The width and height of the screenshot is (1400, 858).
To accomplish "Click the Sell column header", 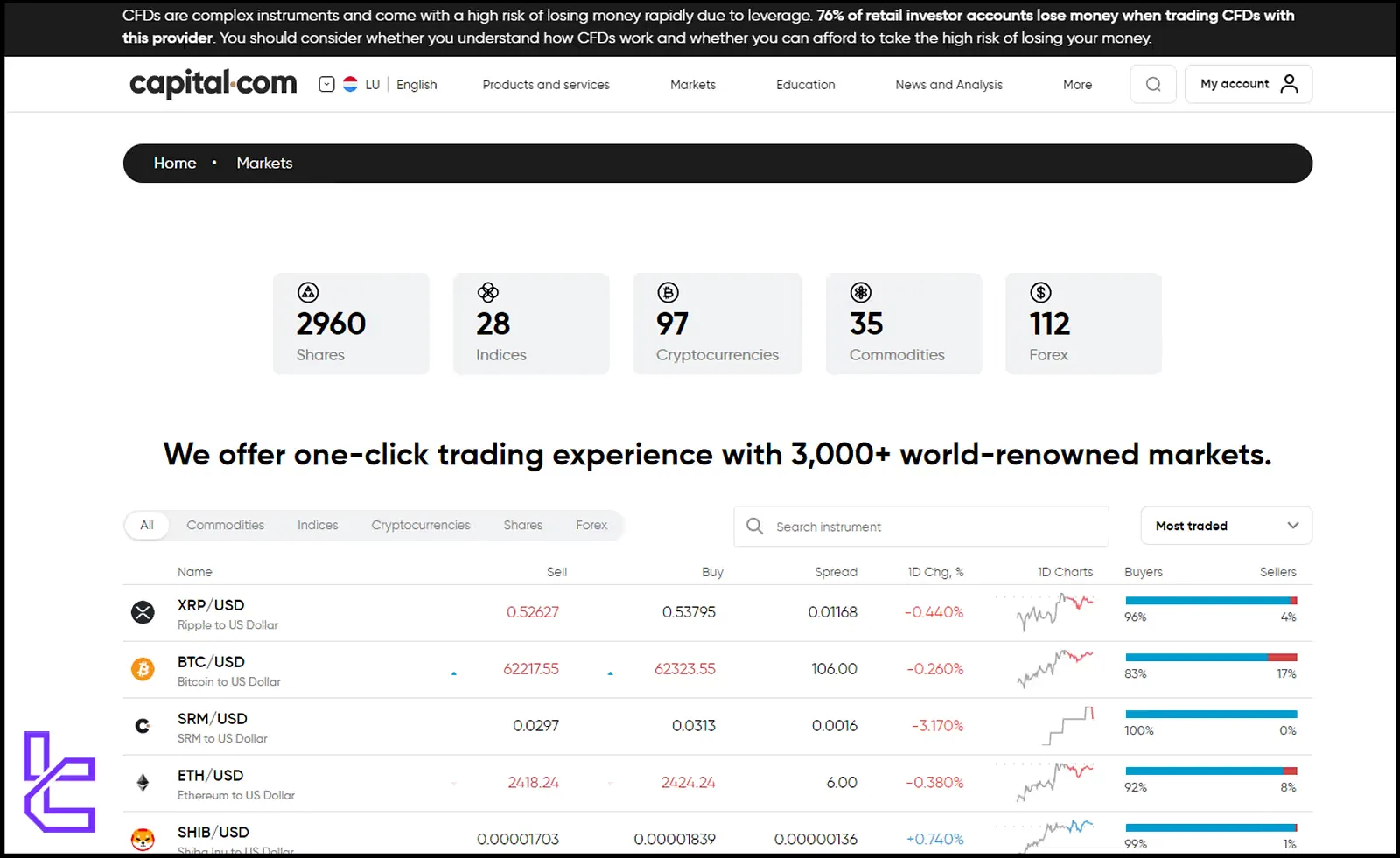I will pos(557,572).
